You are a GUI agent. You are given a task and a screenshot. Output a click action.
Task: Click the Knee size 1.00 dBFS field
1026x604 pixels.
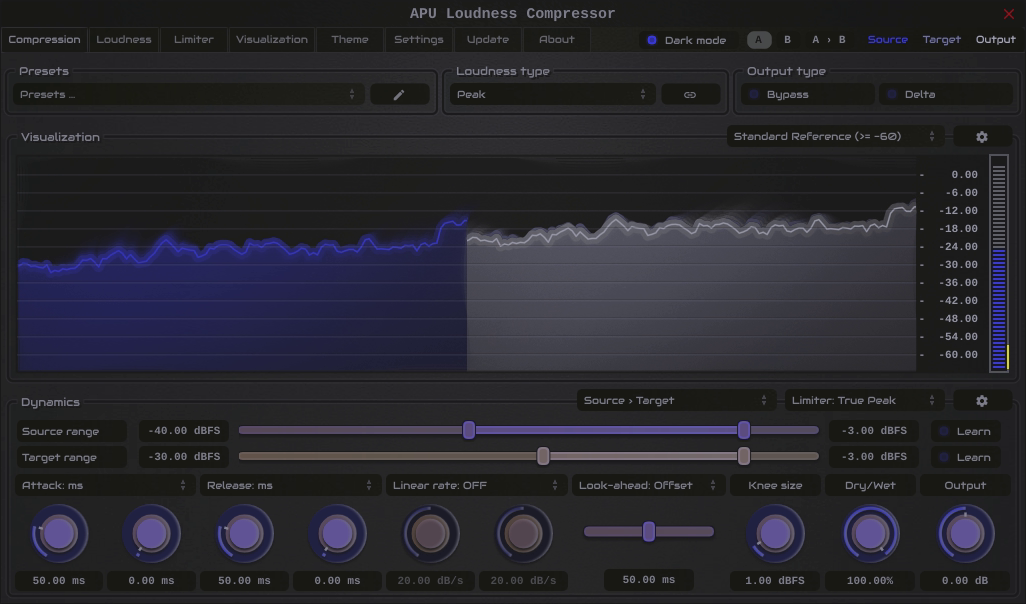click(x=775, y=580)
